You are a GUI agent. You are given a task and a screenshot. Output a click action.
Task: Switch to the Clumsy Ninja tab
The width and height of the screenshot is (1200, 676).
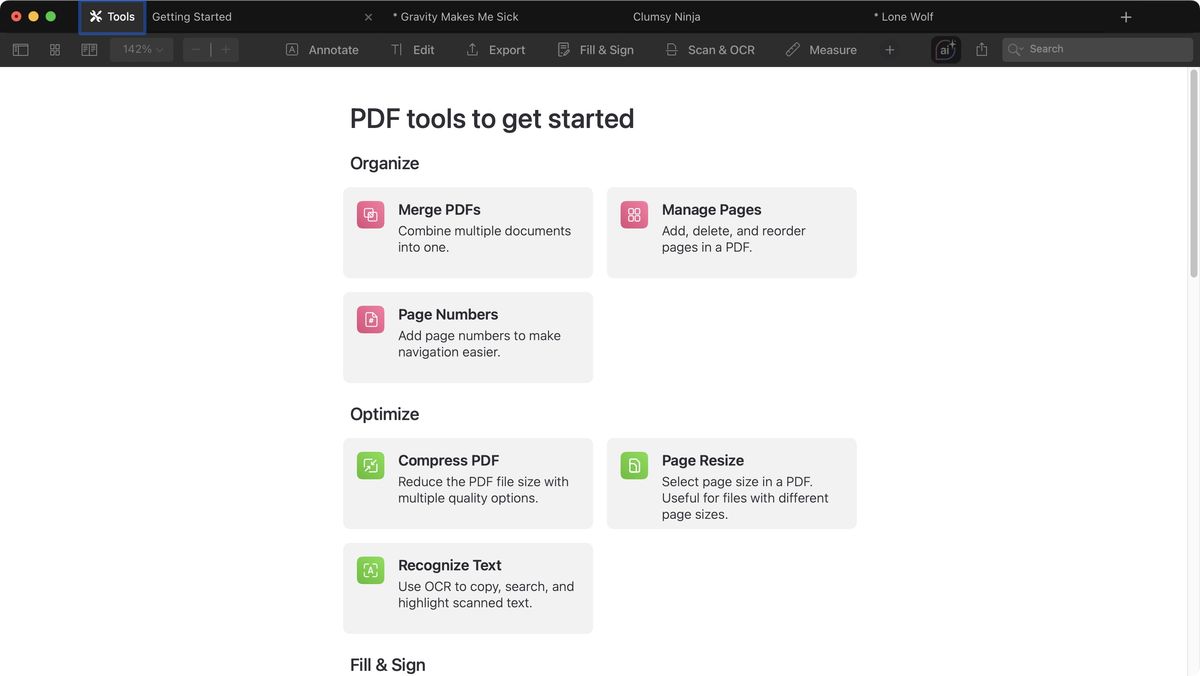tap(665, 16)
